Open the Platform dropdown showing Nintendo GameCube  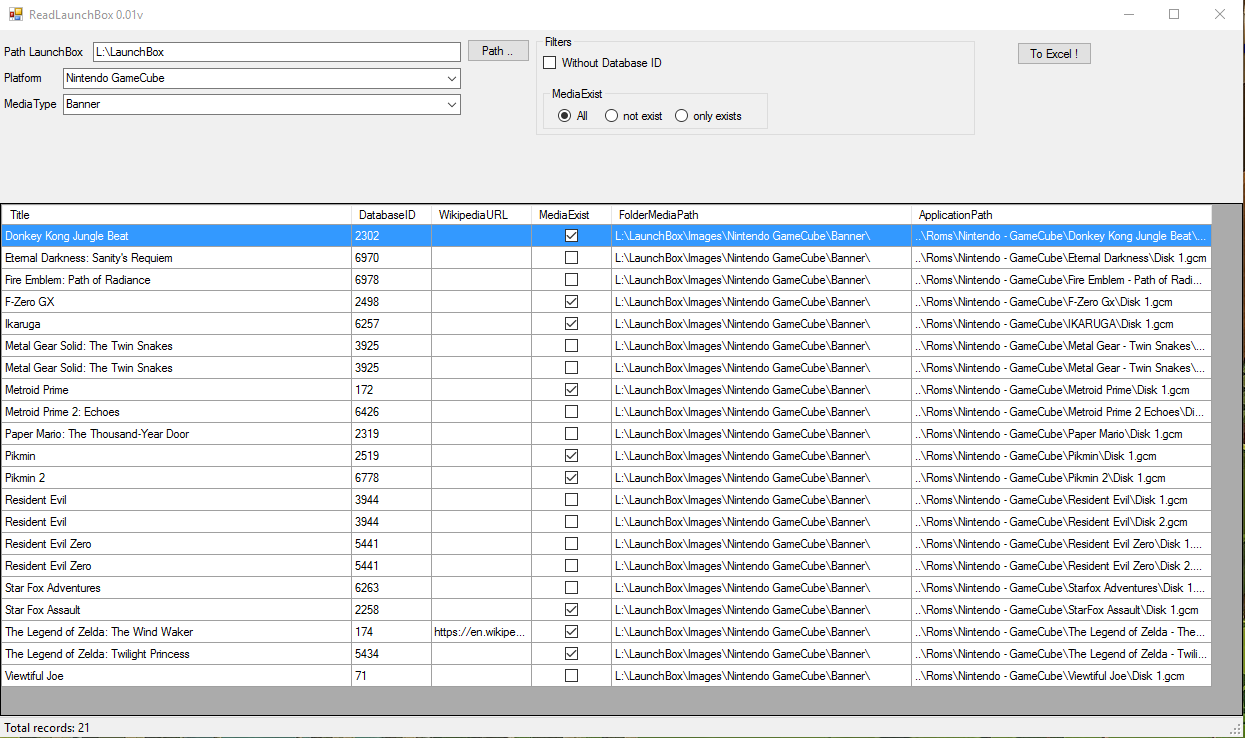tap(262, 78)
